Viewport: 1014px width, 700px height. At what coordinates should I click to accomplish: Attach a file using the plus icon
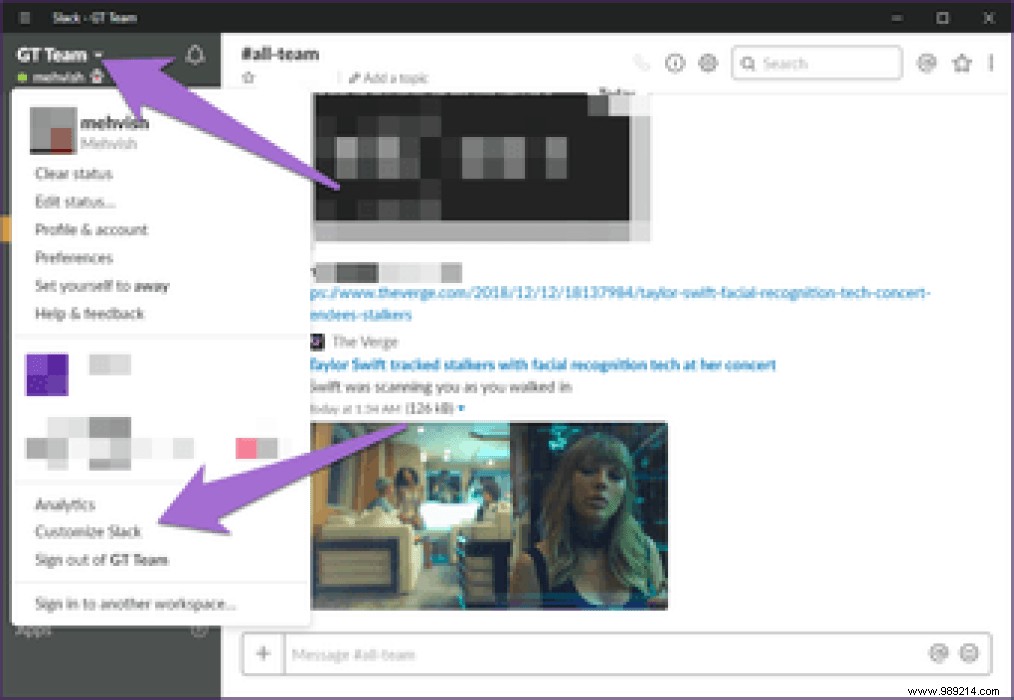(263, 654)
